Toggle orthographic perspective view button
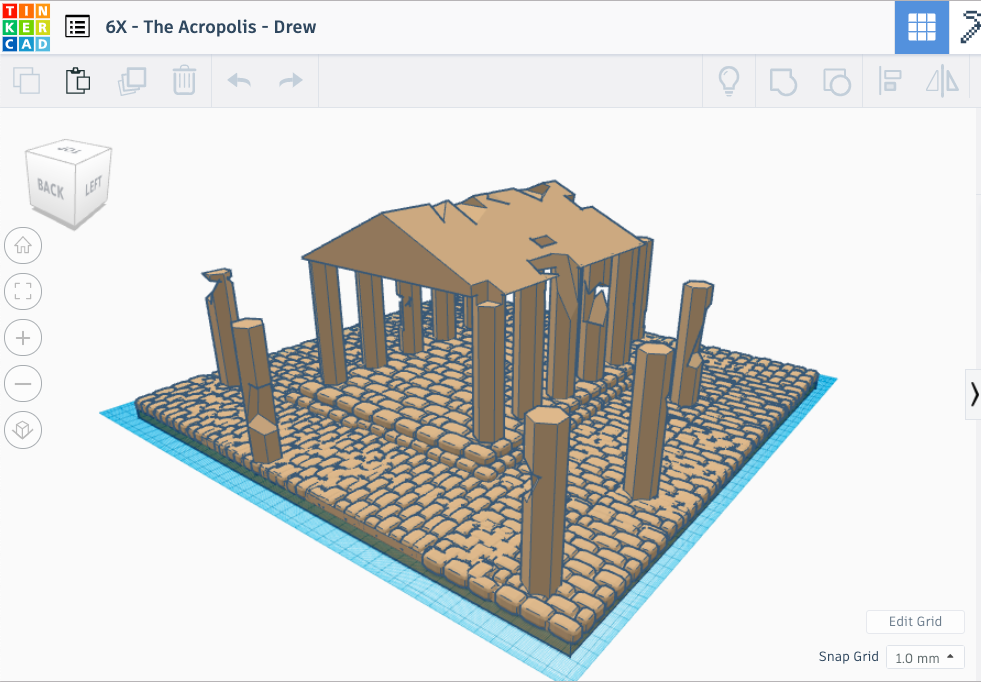981x684 pixels. (x=23, y=431)
